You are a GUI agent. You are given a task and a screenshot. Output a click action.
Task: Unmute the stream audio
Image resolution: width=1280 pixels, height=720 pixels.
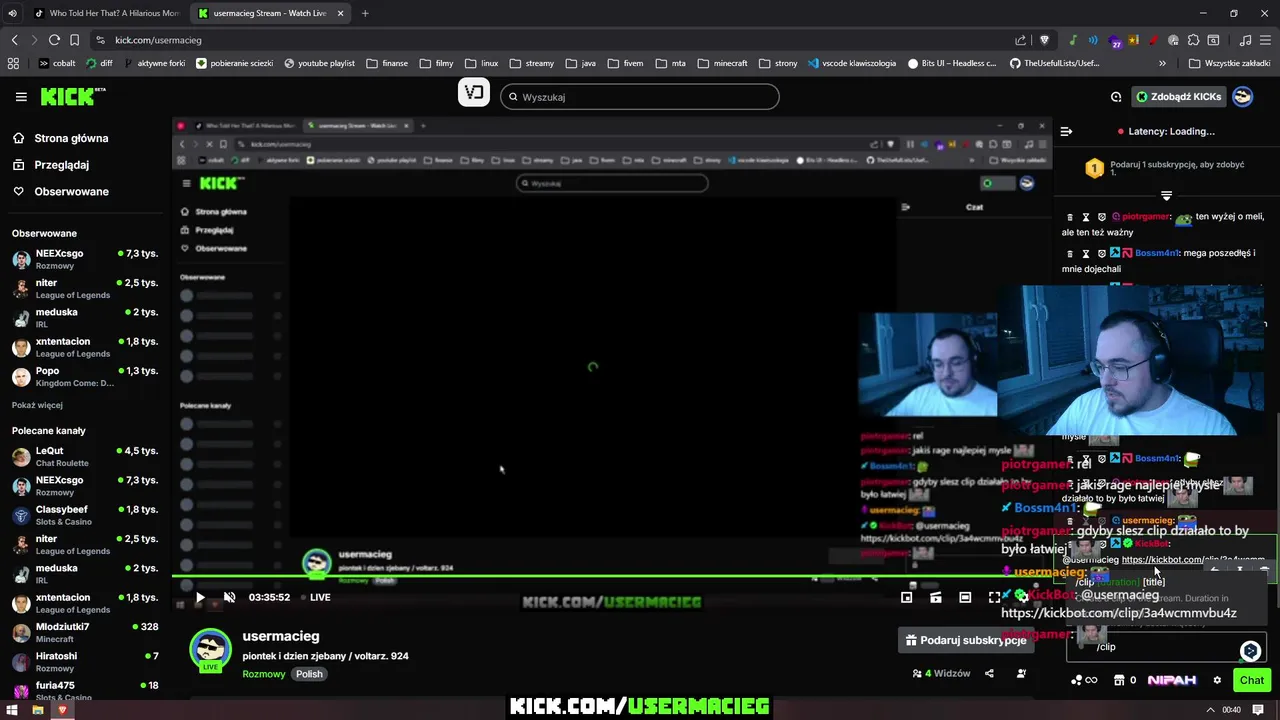tap(229, 597)
